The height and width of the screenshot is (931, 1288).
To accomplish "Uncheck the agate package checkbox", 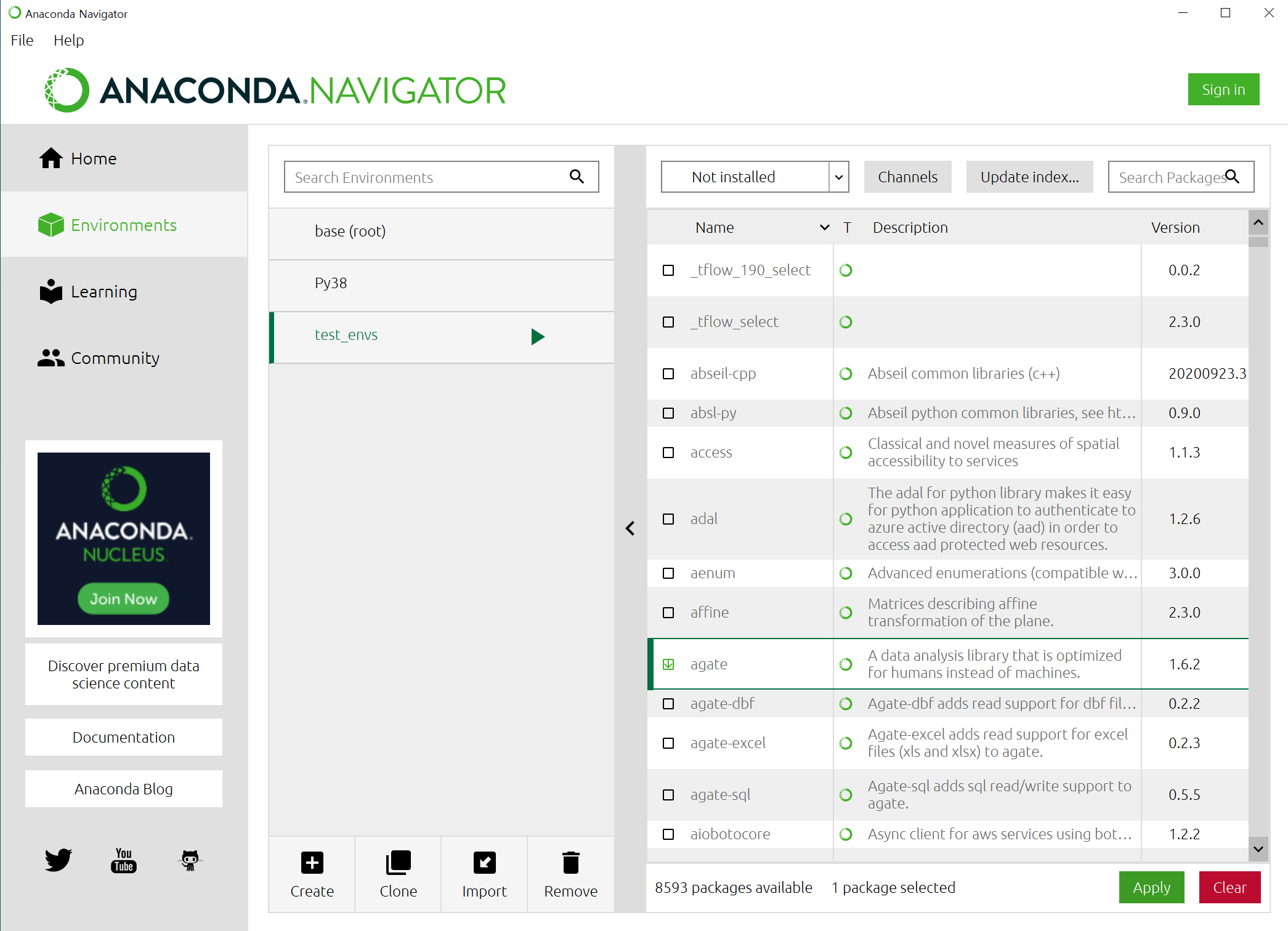I will pos(668,664).
